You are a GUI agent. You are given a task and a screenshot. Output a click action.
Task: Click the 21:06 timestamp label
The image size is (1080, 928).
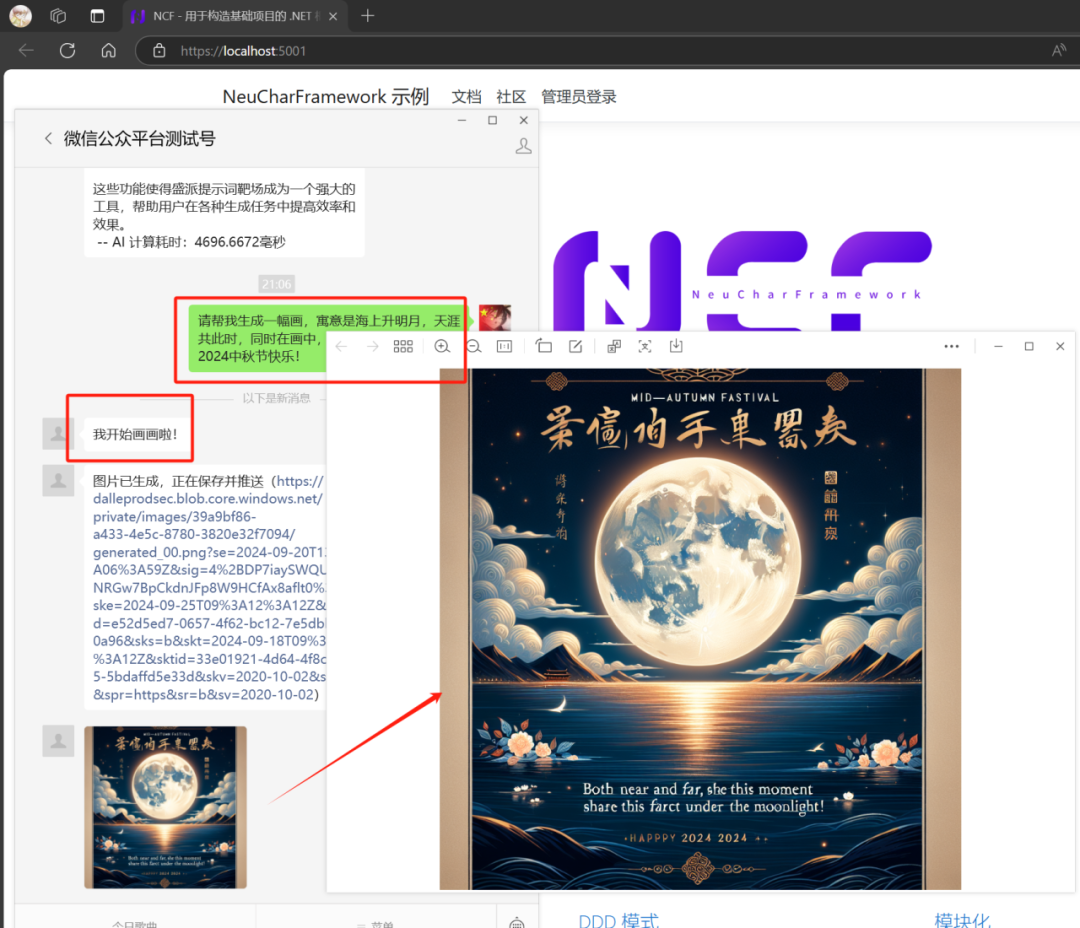tap(276, 284)
